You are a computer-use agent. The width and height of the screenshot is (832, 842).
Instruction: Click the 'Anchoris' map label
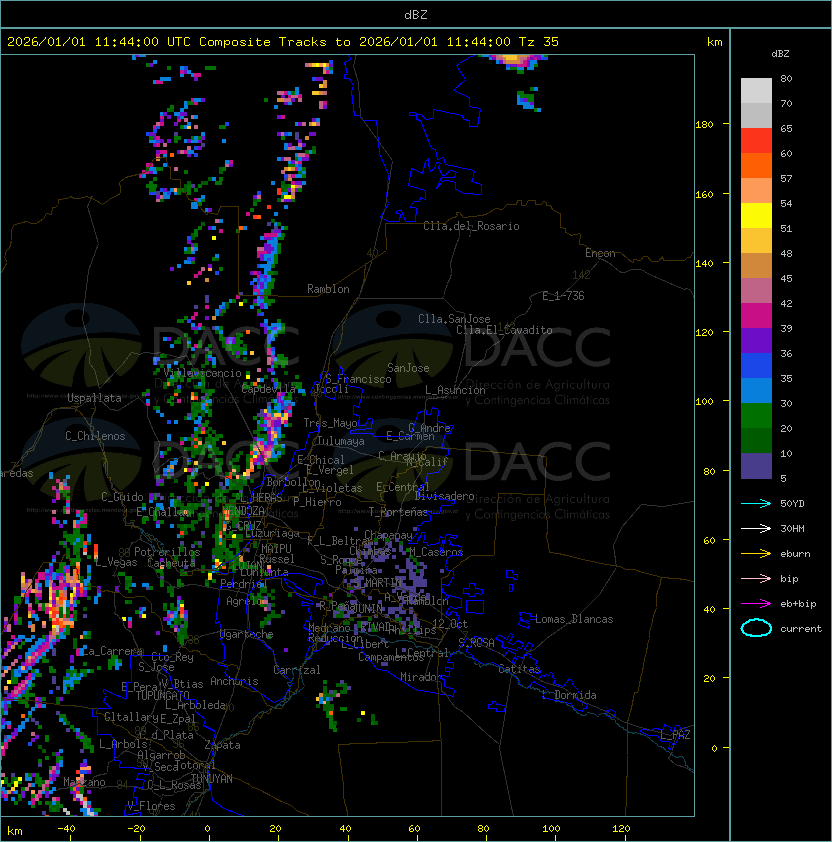coord(234,681)
